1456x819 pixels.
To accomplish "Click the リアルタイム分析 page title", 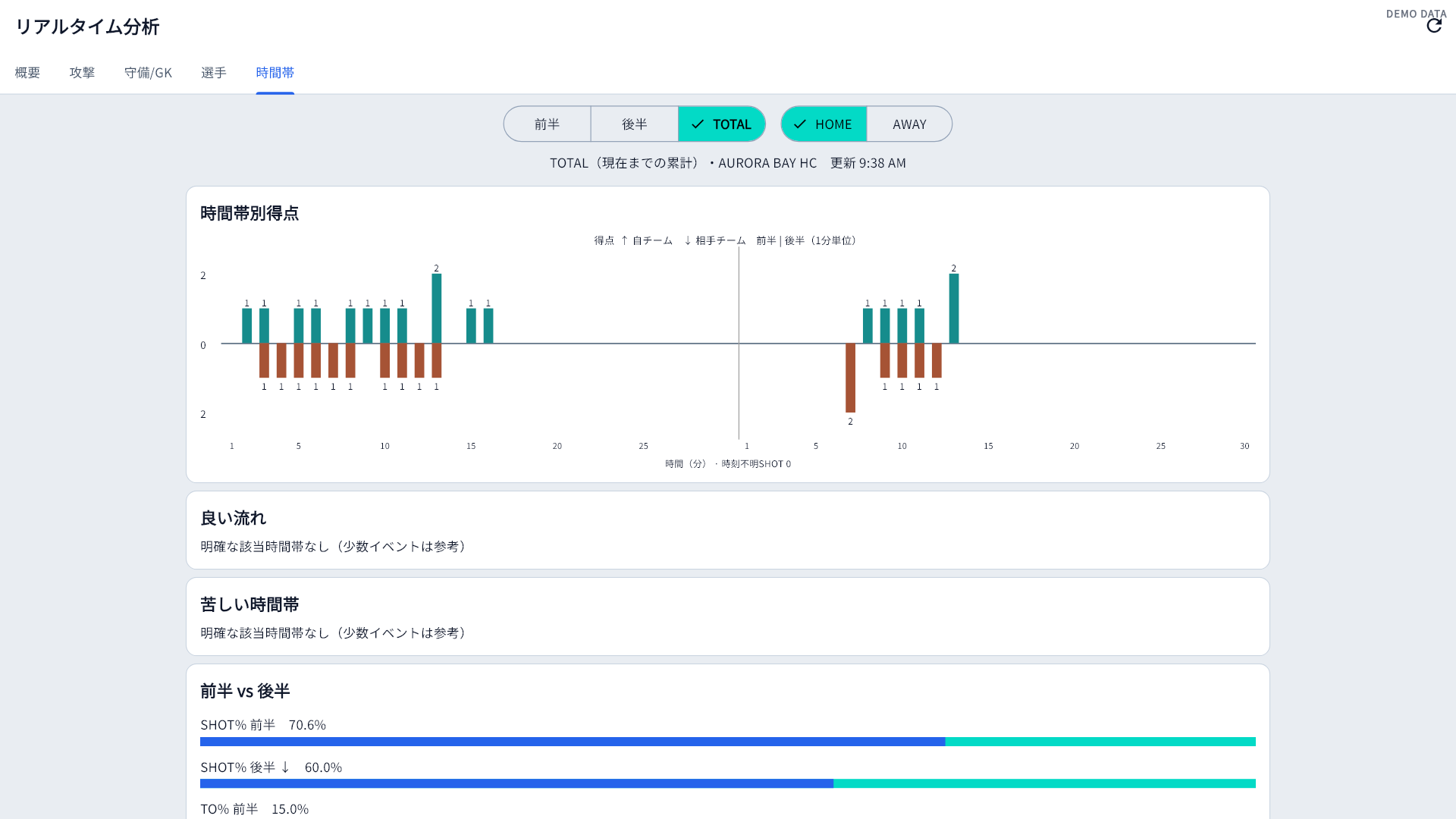I will point(87,27).
